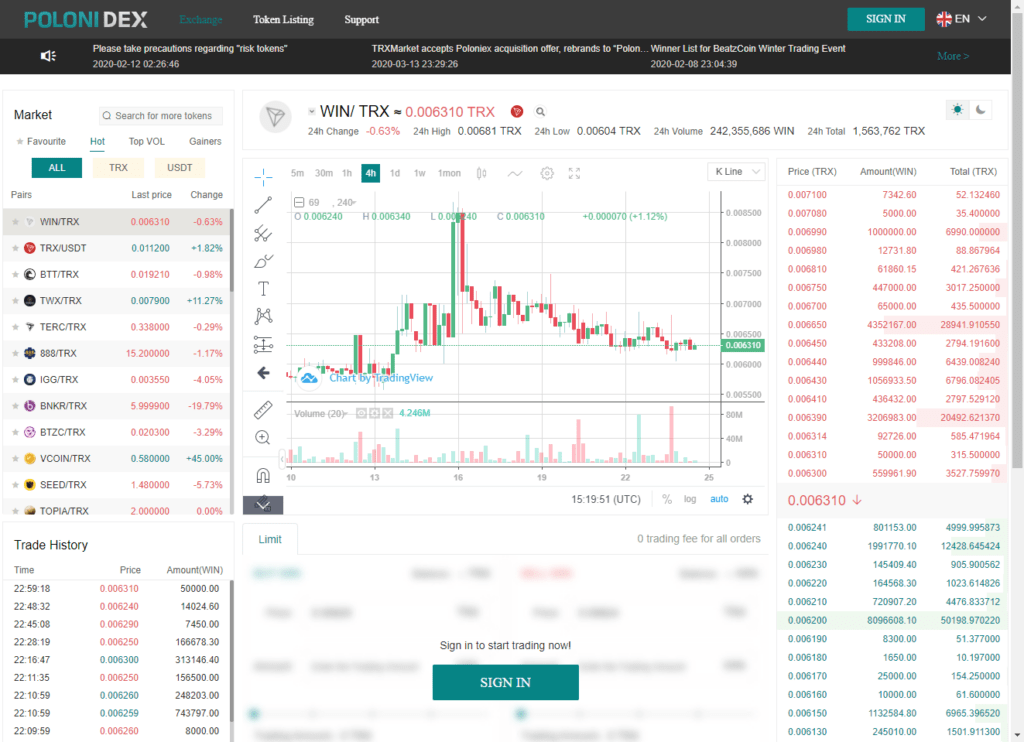
Task: Open chart settings gear in top toolbar
Action: point(547,173)
